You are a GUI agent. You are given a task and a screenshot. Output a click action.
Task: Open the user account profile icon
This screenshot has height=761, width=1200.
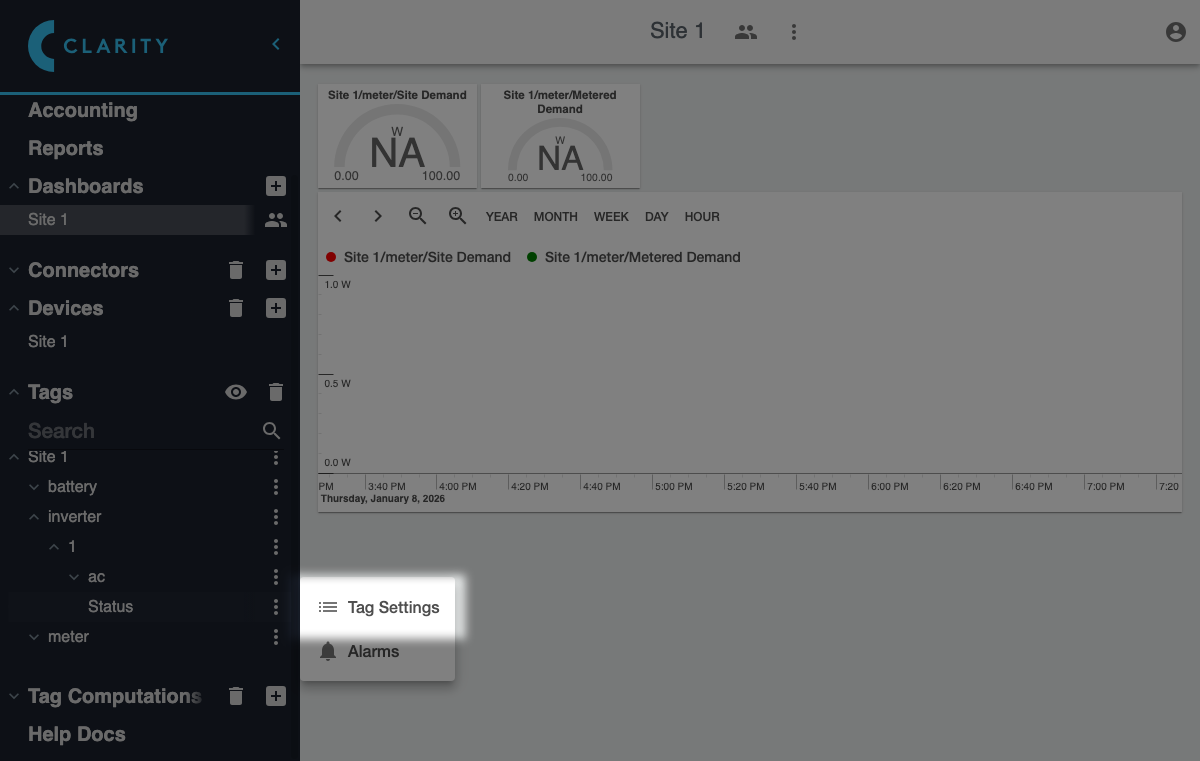(1175, 32)
